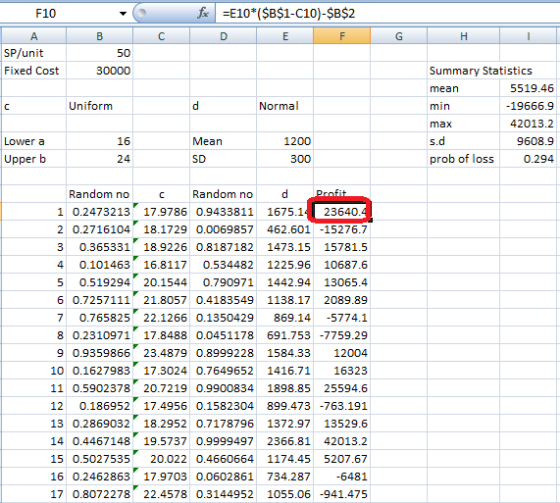This screenshot has width=560, height=503.
Task: Select the Summary Statistics heading cell
Action: (480, 70)
